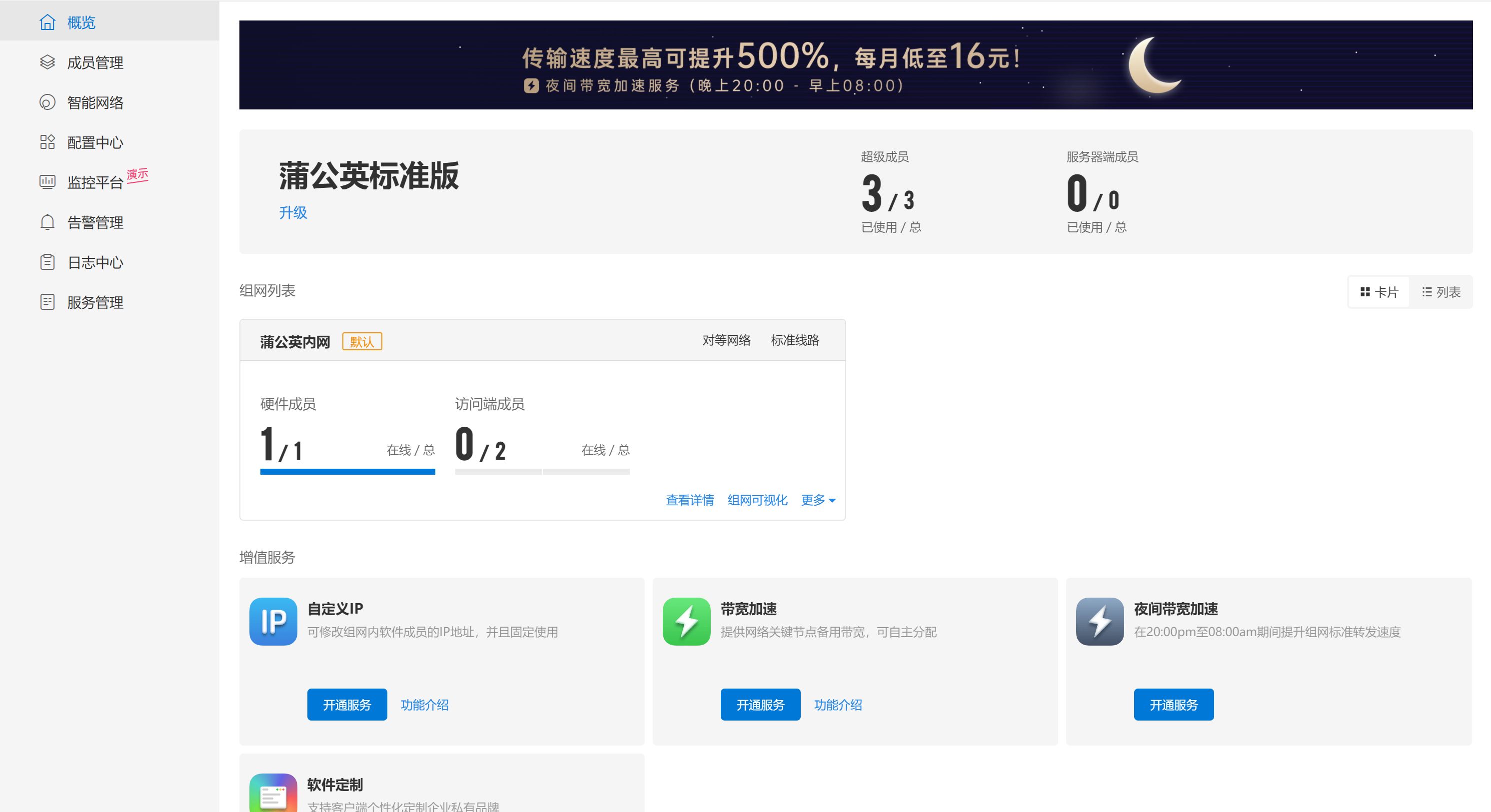Navigate to 告警管理

point(109,222)
